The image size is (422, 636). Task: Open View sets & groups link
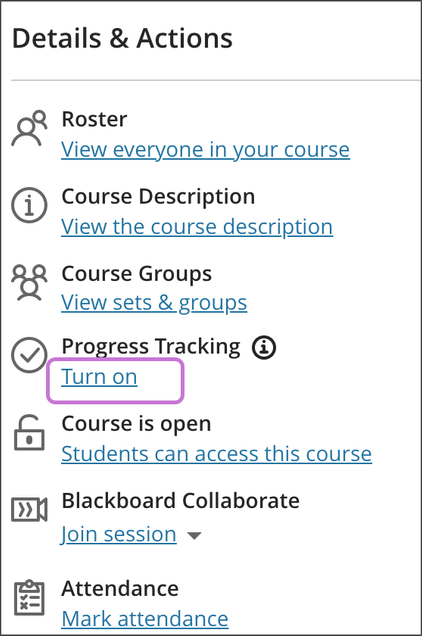(x=154, y=303)
